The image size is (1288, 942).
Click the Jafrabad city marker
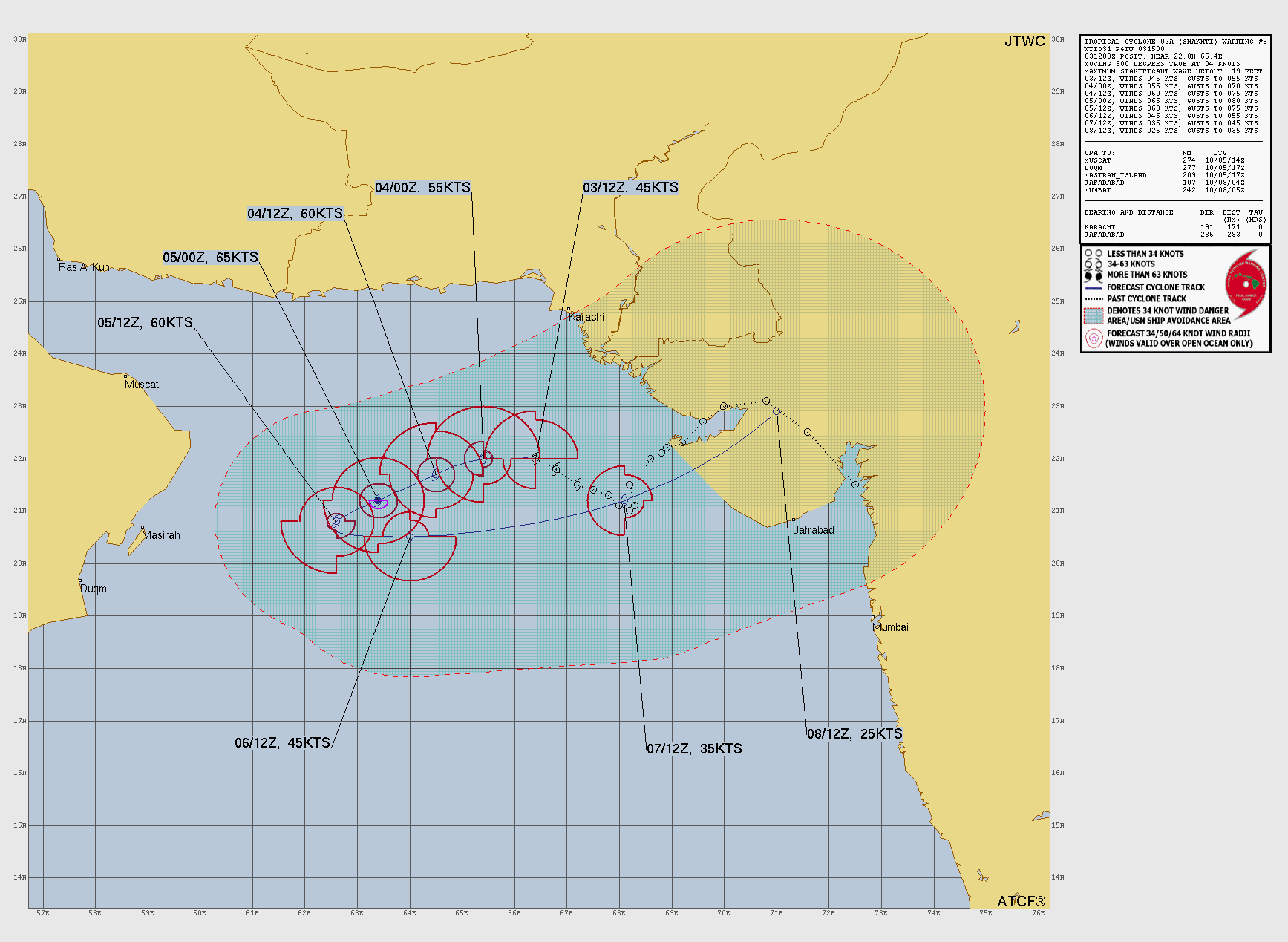pyautogui.click(x=794, y=520)
